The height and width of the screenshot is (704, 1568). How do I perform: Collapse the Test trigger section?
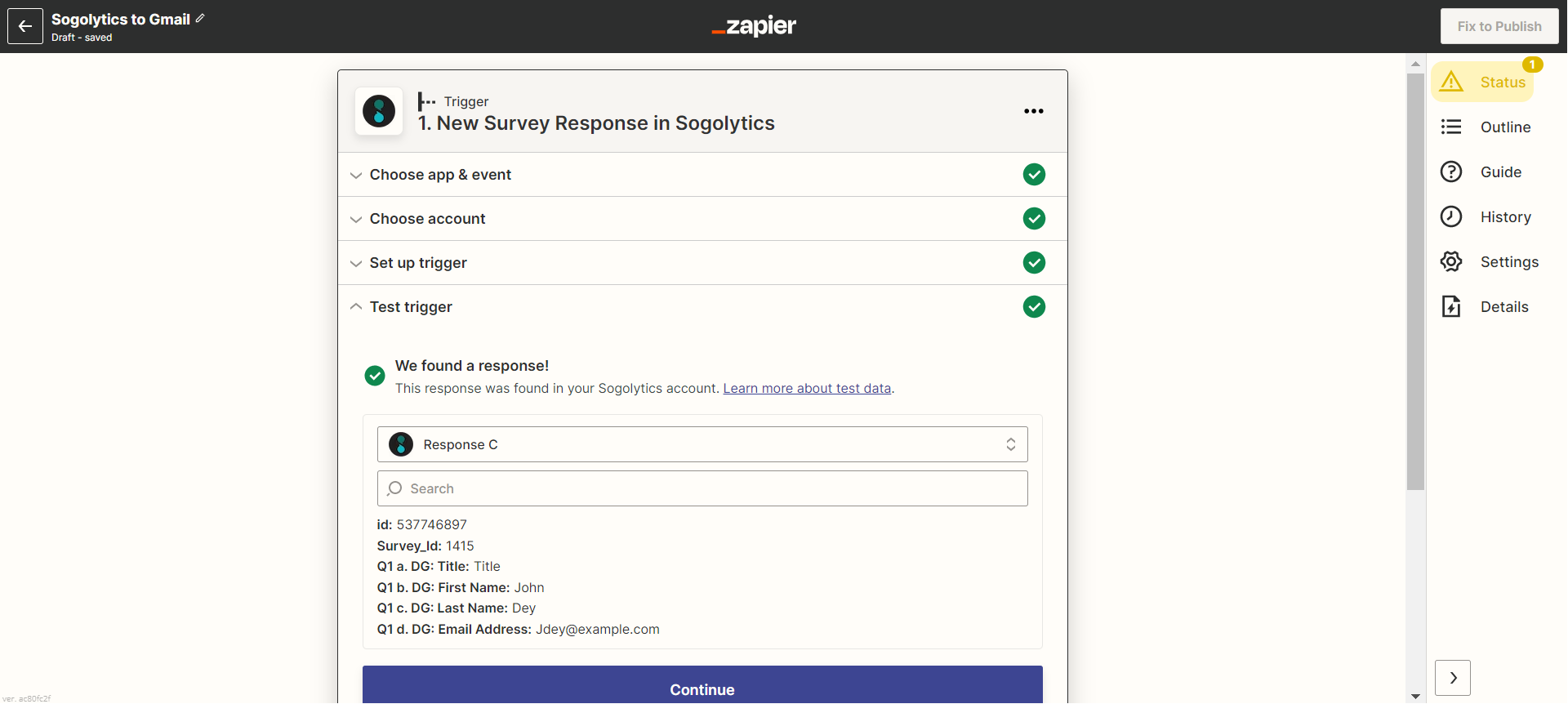pyautogui.click(x=411, y=307)
